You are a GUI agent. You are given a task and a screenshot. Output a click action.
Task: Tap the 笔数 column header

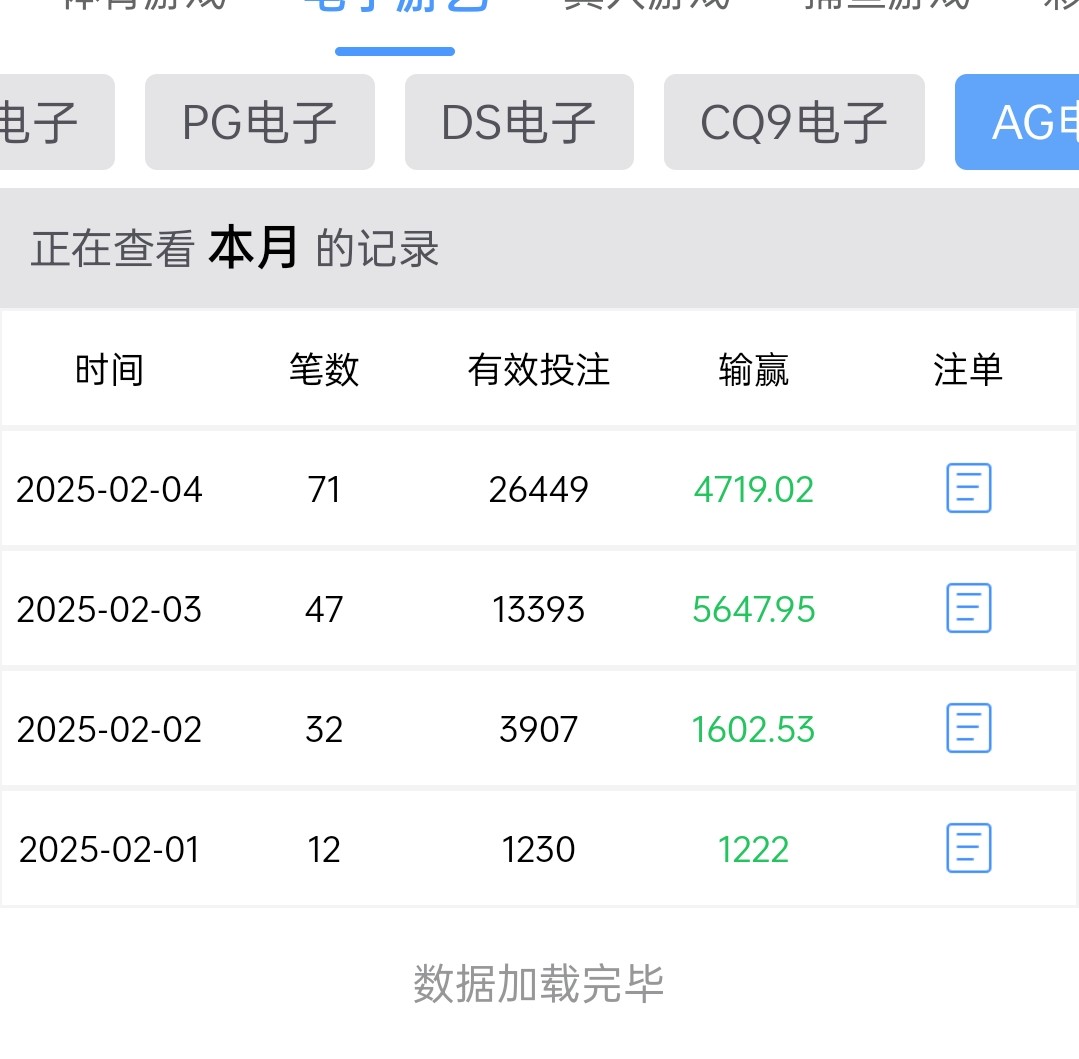point(324,370)
